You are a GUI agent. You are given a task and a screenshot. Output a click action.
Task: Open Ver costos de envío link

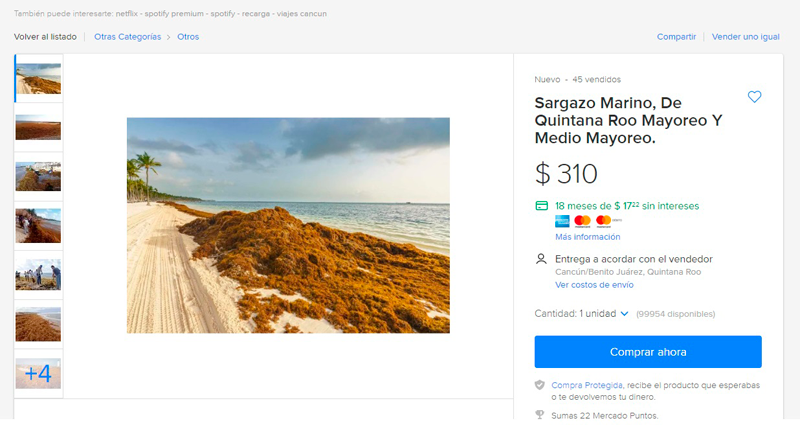pyautogui.click(x=594, y=285)
